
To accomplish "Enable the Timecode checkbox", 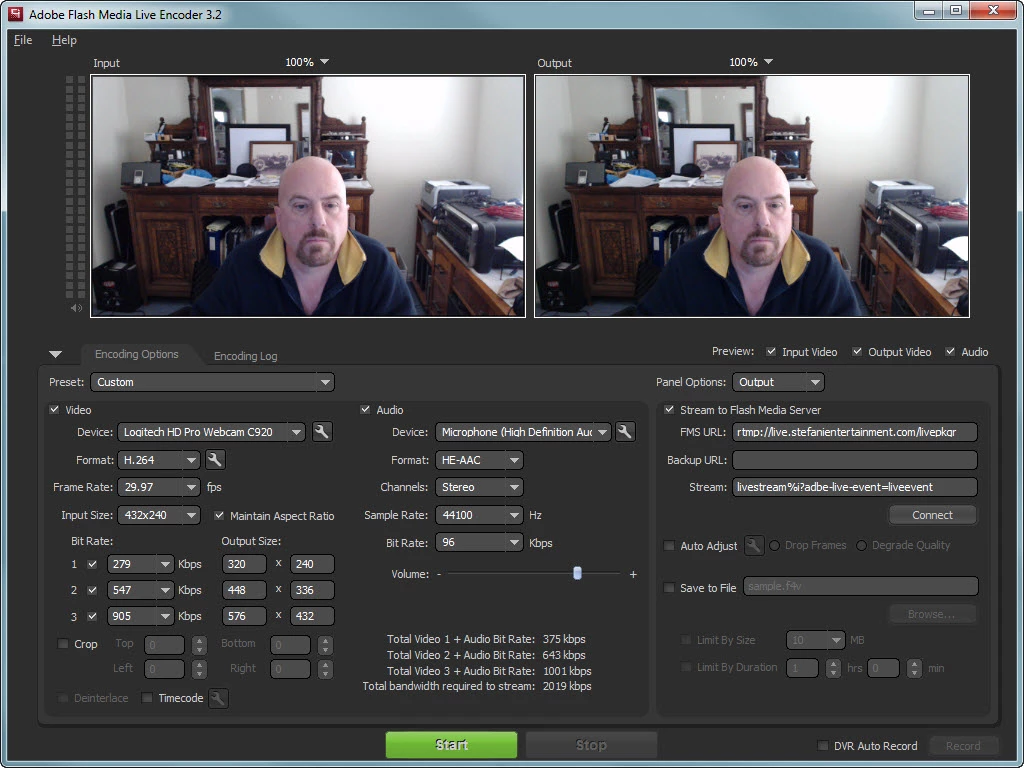I will click(148, 698).
